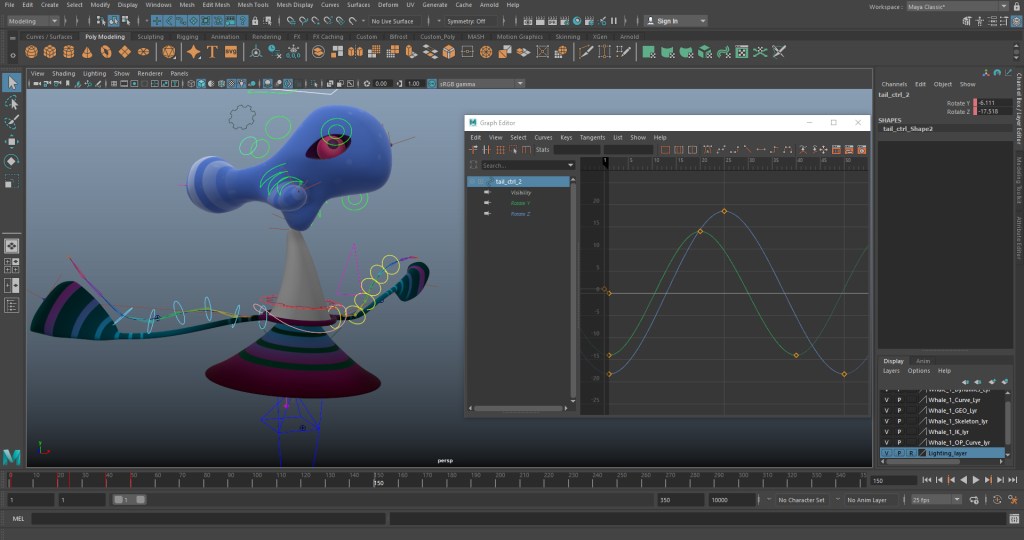This screenshot has height=540, width=1024.
Task: Click the Graph Editor search field
Action: click(x=525, y=165)
